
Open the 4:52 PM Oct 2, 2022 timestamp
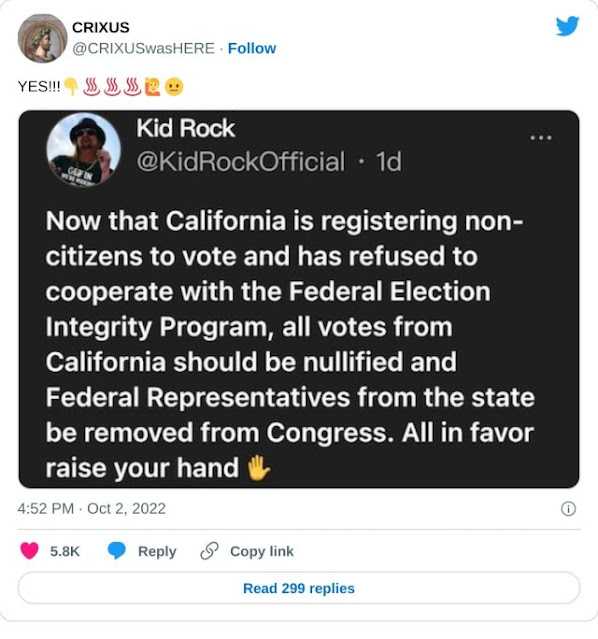click(x=92, y=509)
